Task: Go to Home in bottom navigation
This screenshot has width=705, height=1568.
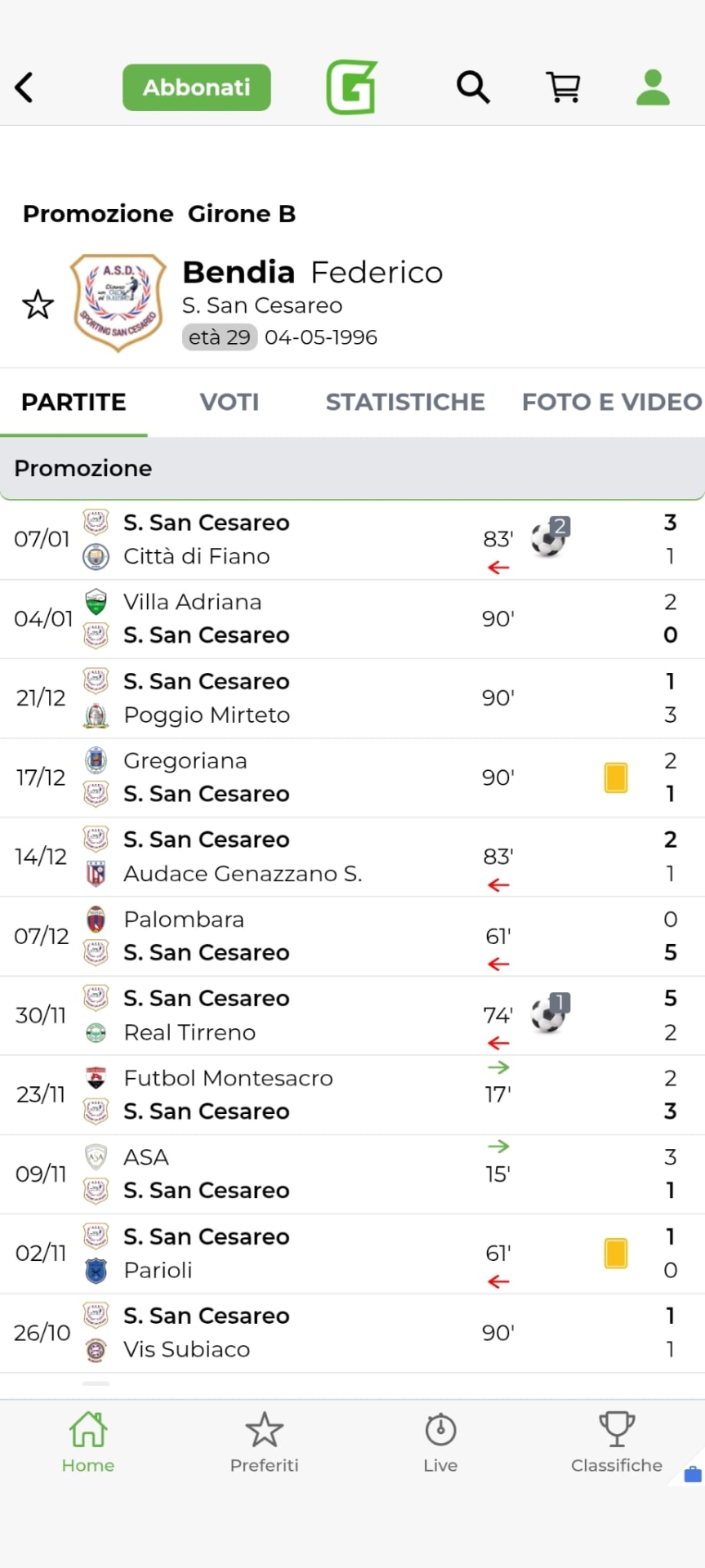Action: point(88,1442)
